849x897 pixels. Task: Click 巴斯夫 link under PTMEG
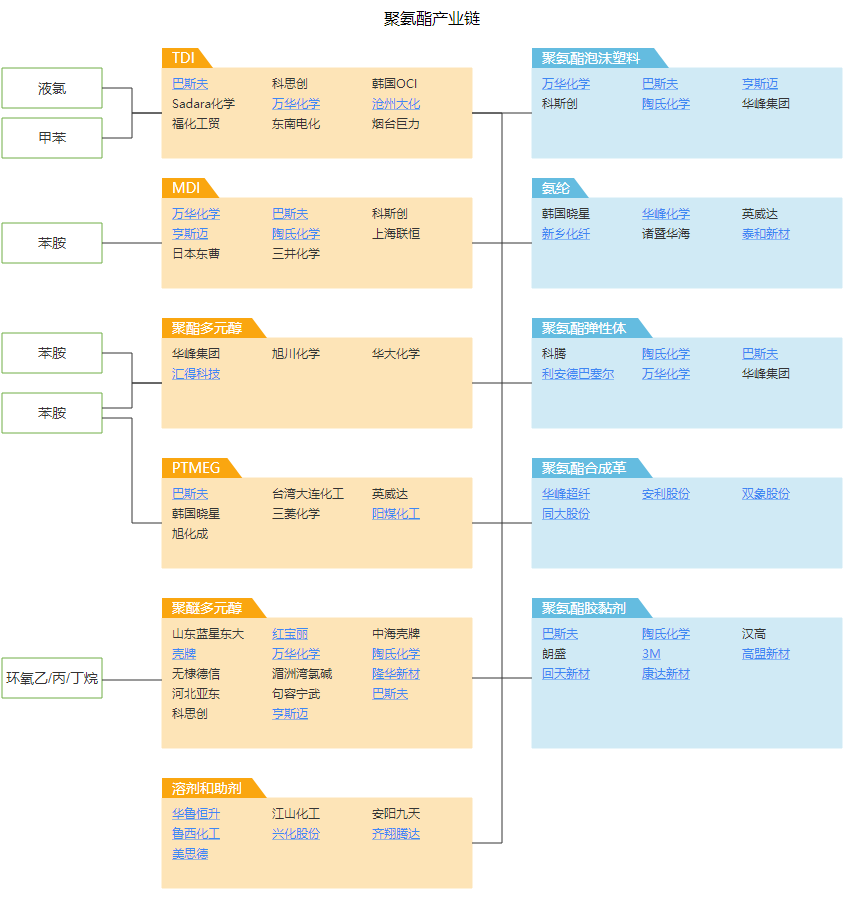tap(190, 493)
